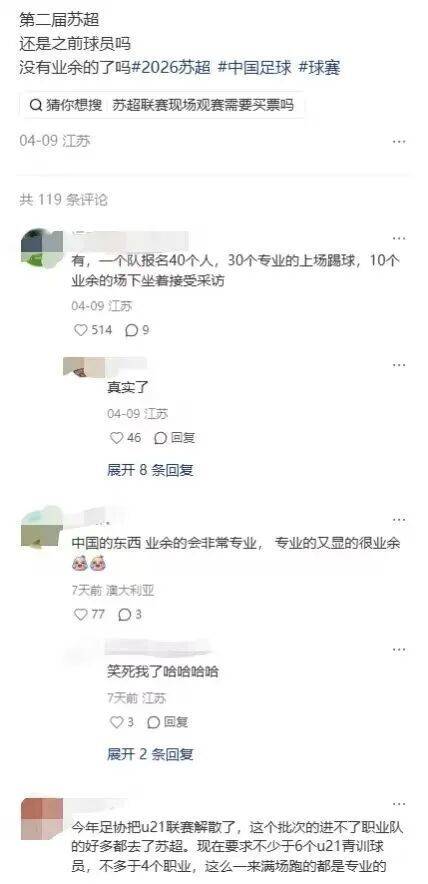Open three-dot menu on the 40个人 comment
Screen dimensions: 428x884
click(x=399, y=238)
